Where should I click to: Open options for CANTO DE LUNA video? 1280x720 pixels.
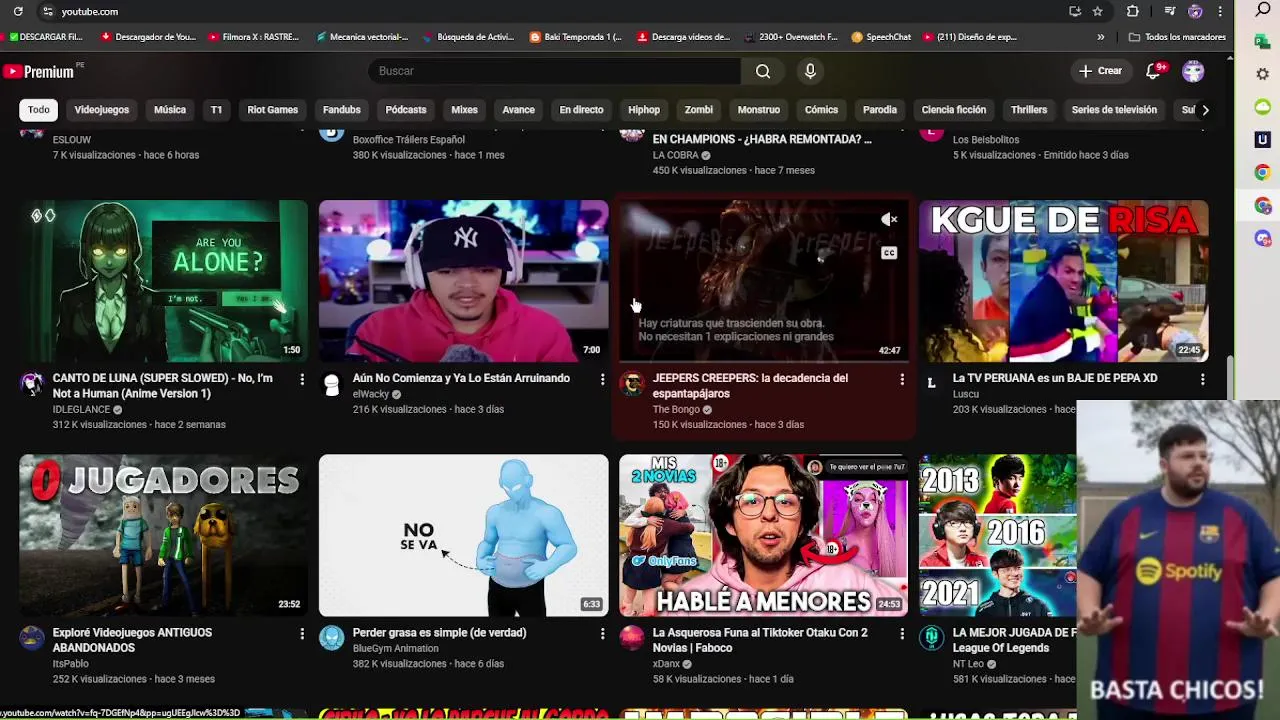302,379
